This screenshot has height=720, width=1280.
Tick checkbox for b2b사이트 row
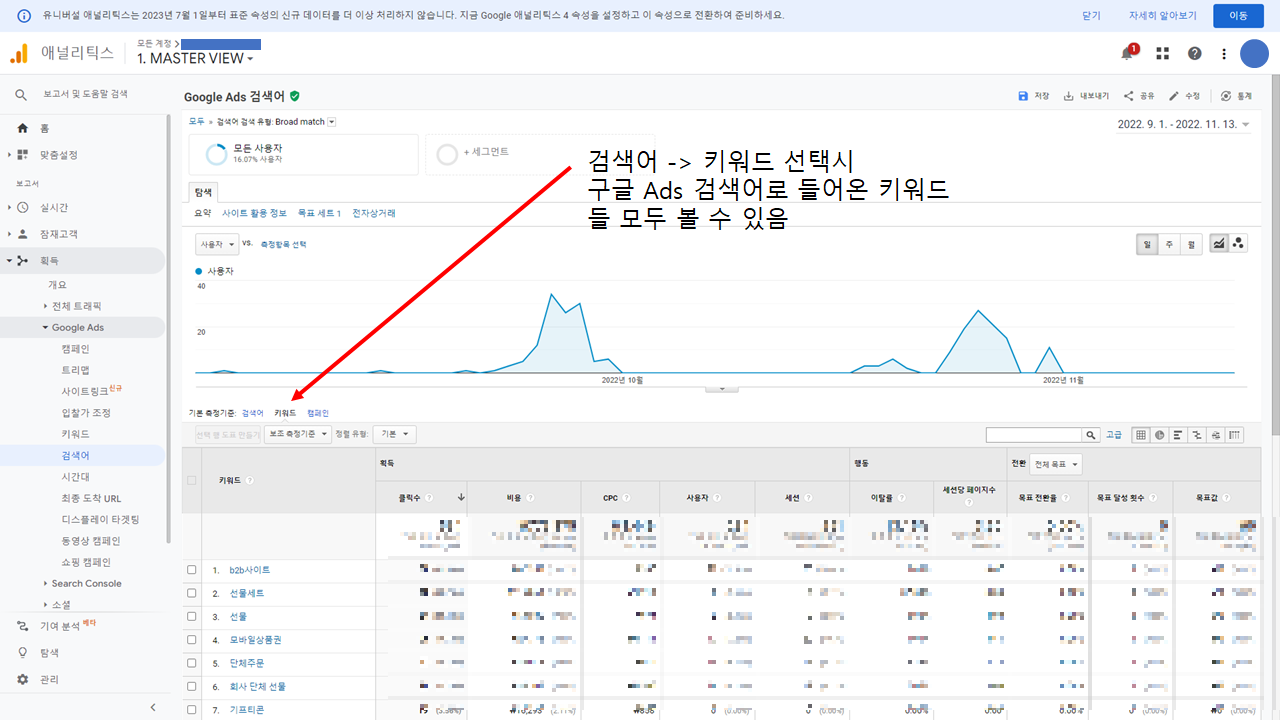coord(192,570)
